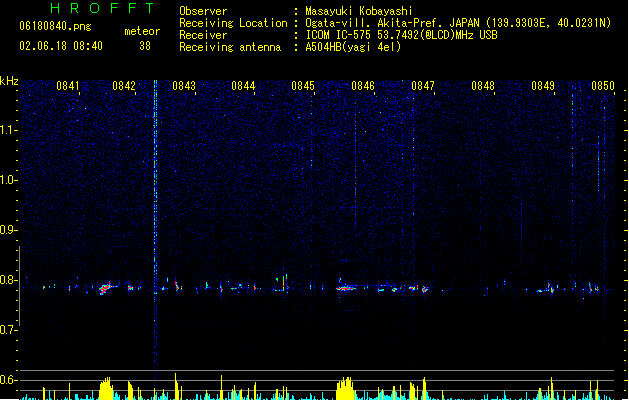Screen dimensions: 629x400
Task: Click the 0846 time marker
Action: point(363,86)
